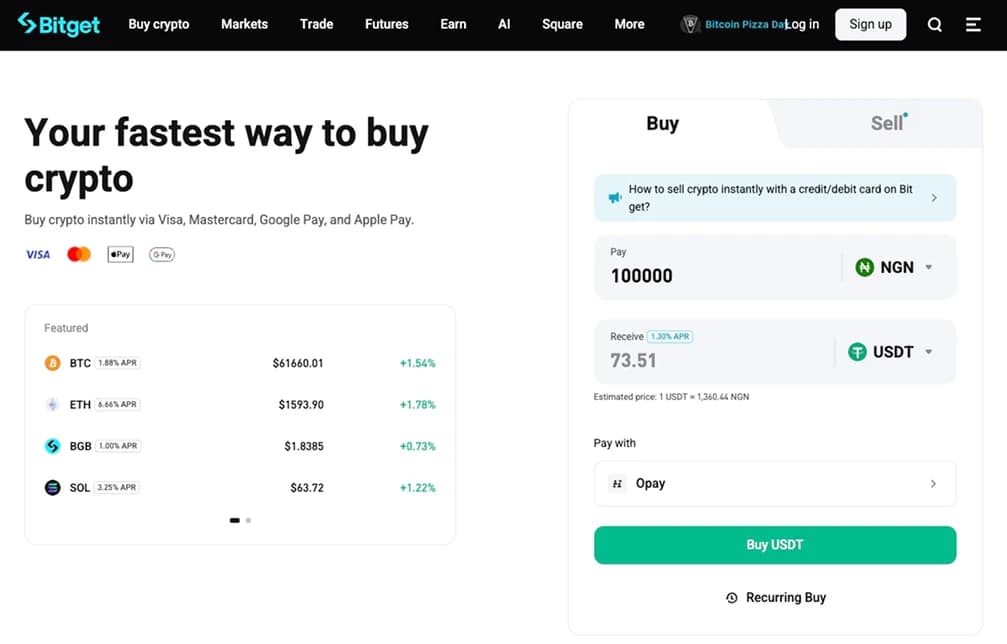The width and height of the screenshot is (1007, 644).
Task: Open the Markets menu
Action: point(244,24)
